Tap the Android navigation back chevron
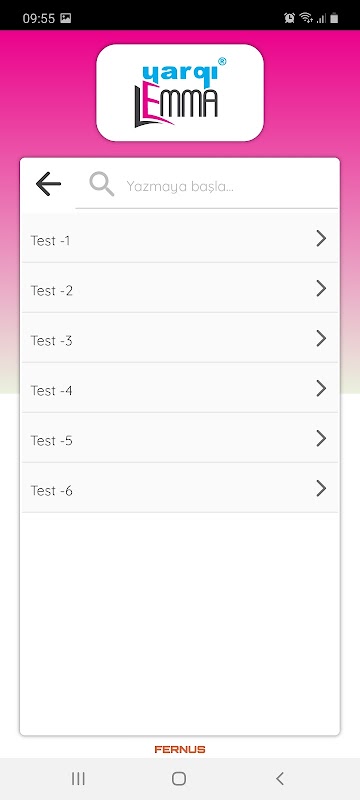The image size is (360, 800). tap(279, 779)
